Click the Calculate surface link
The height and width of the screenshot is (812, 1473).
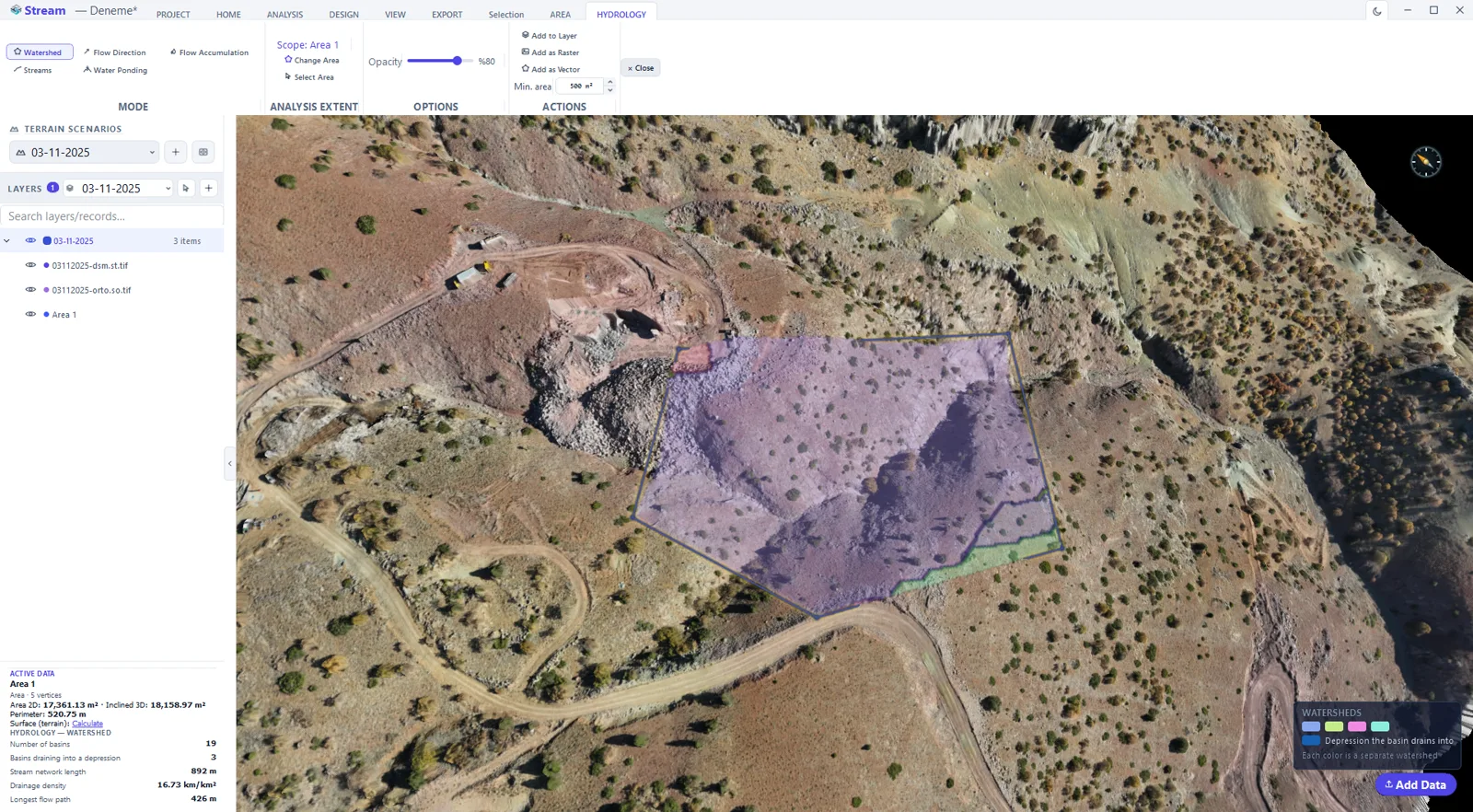[87, 724]
